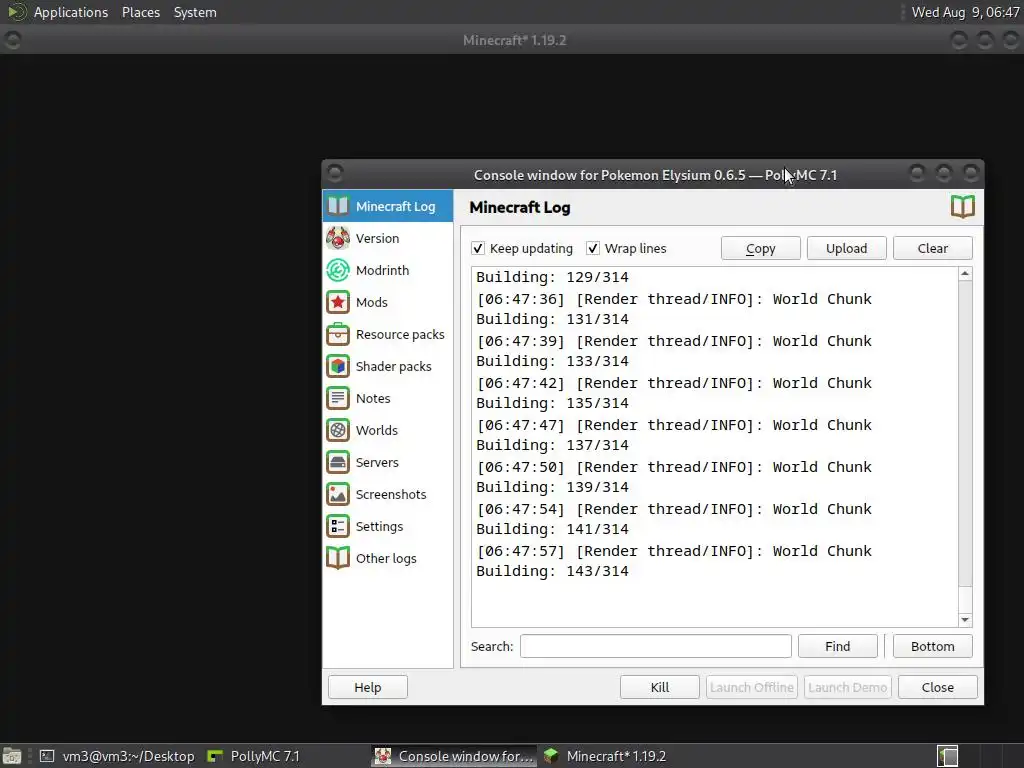Click the Mods star icon
Image resolution: width=1024 pixels, height=768 pixels.
338,302
